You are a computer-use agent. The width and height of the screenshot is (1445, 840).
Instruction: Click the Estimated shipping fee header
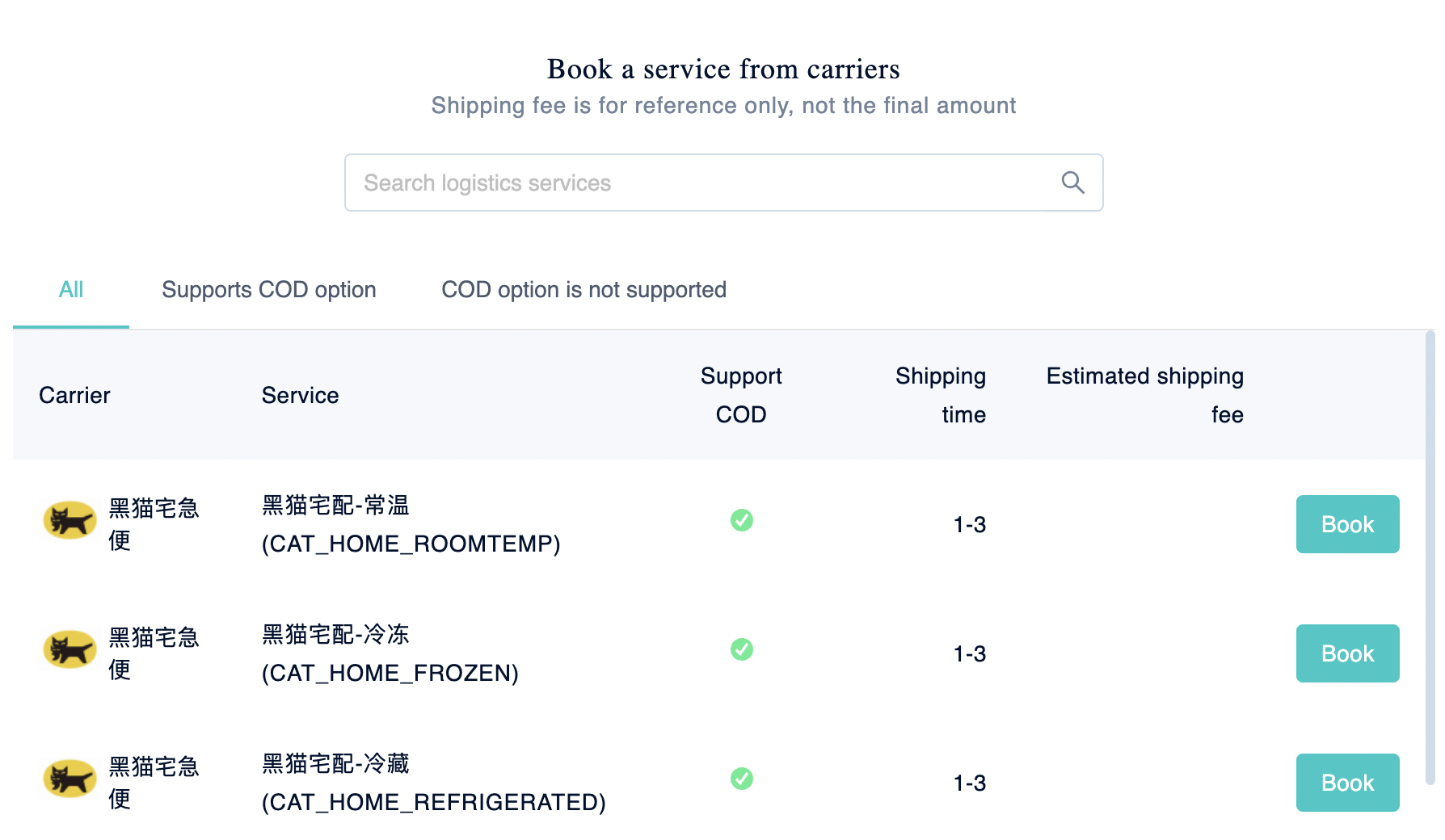point(1144,395)
